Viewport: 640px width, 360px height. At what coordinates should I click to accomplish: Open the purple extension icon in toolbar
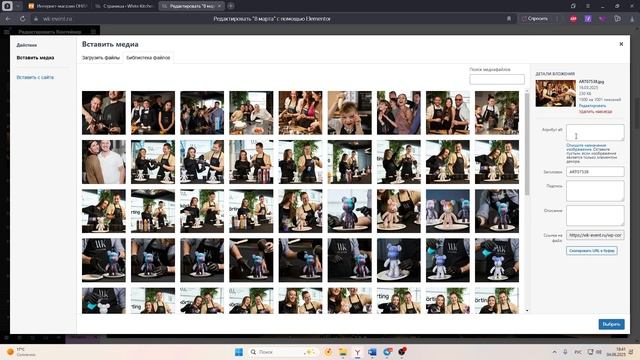point(588,19)
